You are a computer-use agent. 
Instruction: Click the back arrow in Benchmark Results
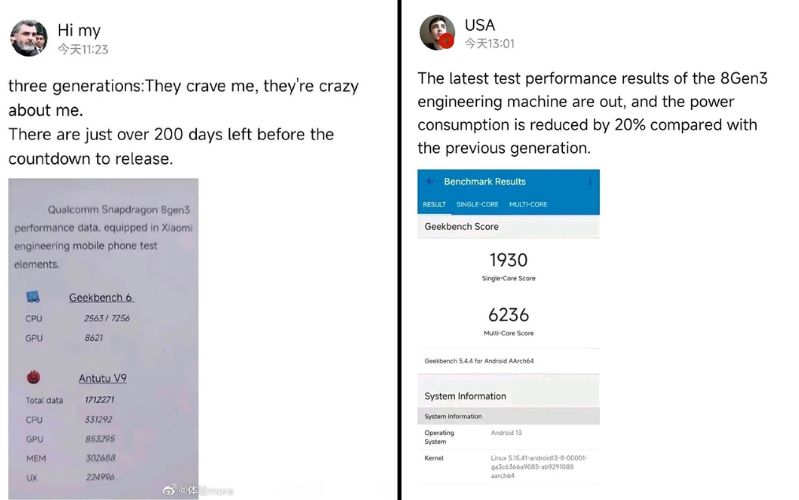click(x=430, y=182)
